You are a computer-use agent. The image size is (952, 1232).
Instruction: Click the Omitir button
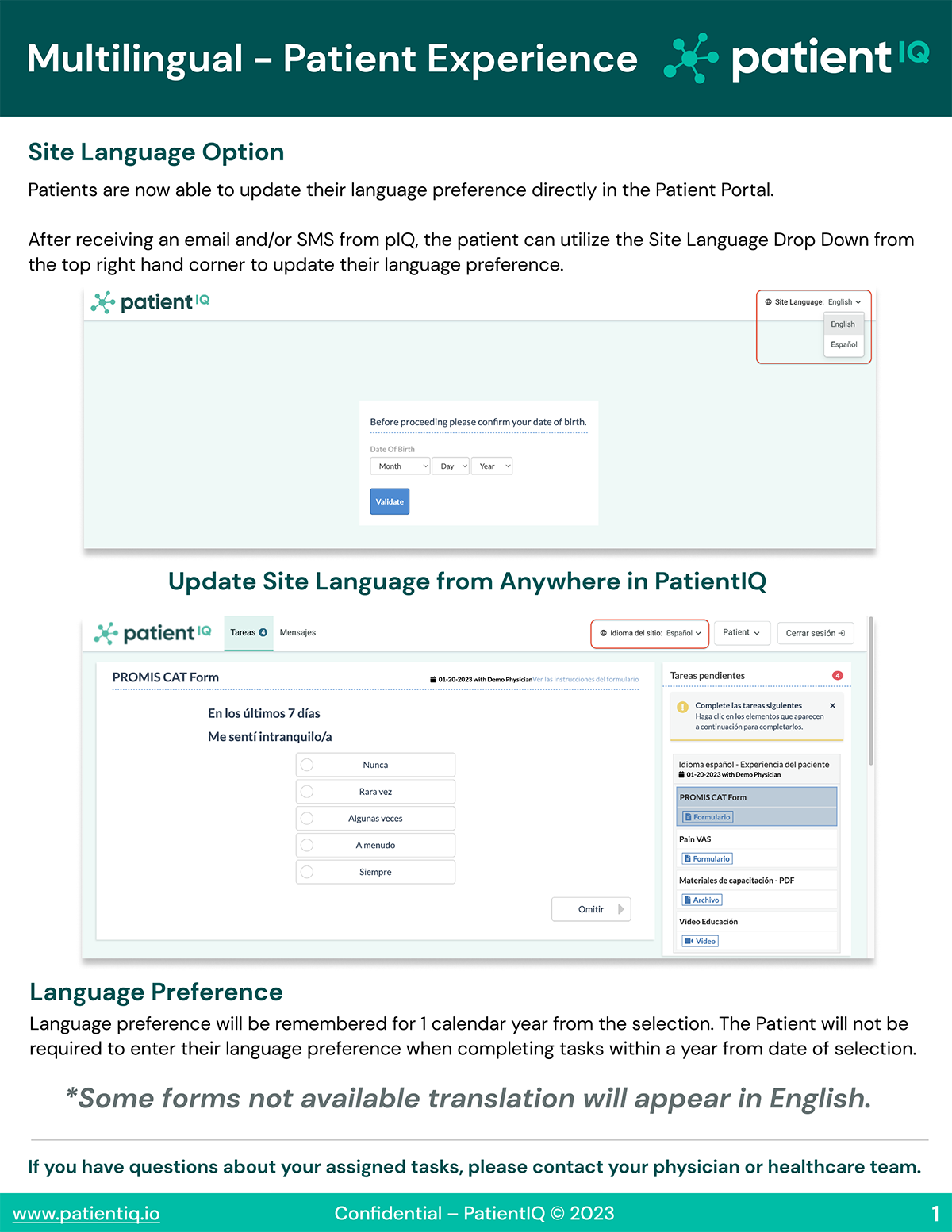click(x=591, y=909)
